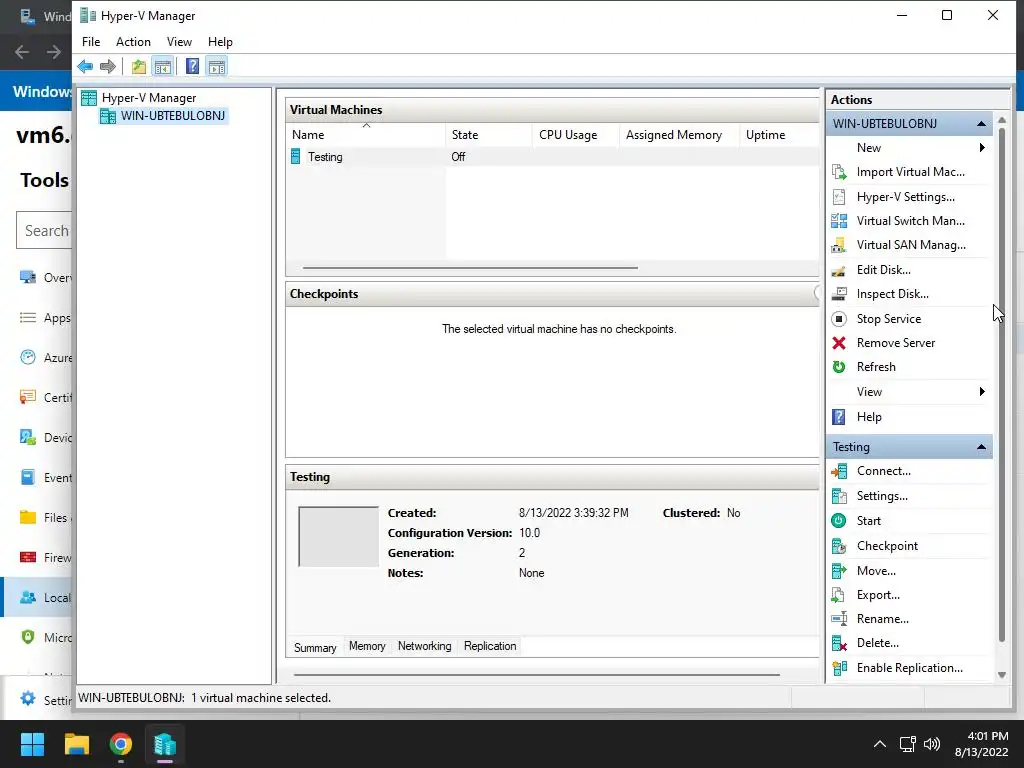Click the Testing VM preview thumbnail
The image size is (1024, 768).
coord(338,536)
